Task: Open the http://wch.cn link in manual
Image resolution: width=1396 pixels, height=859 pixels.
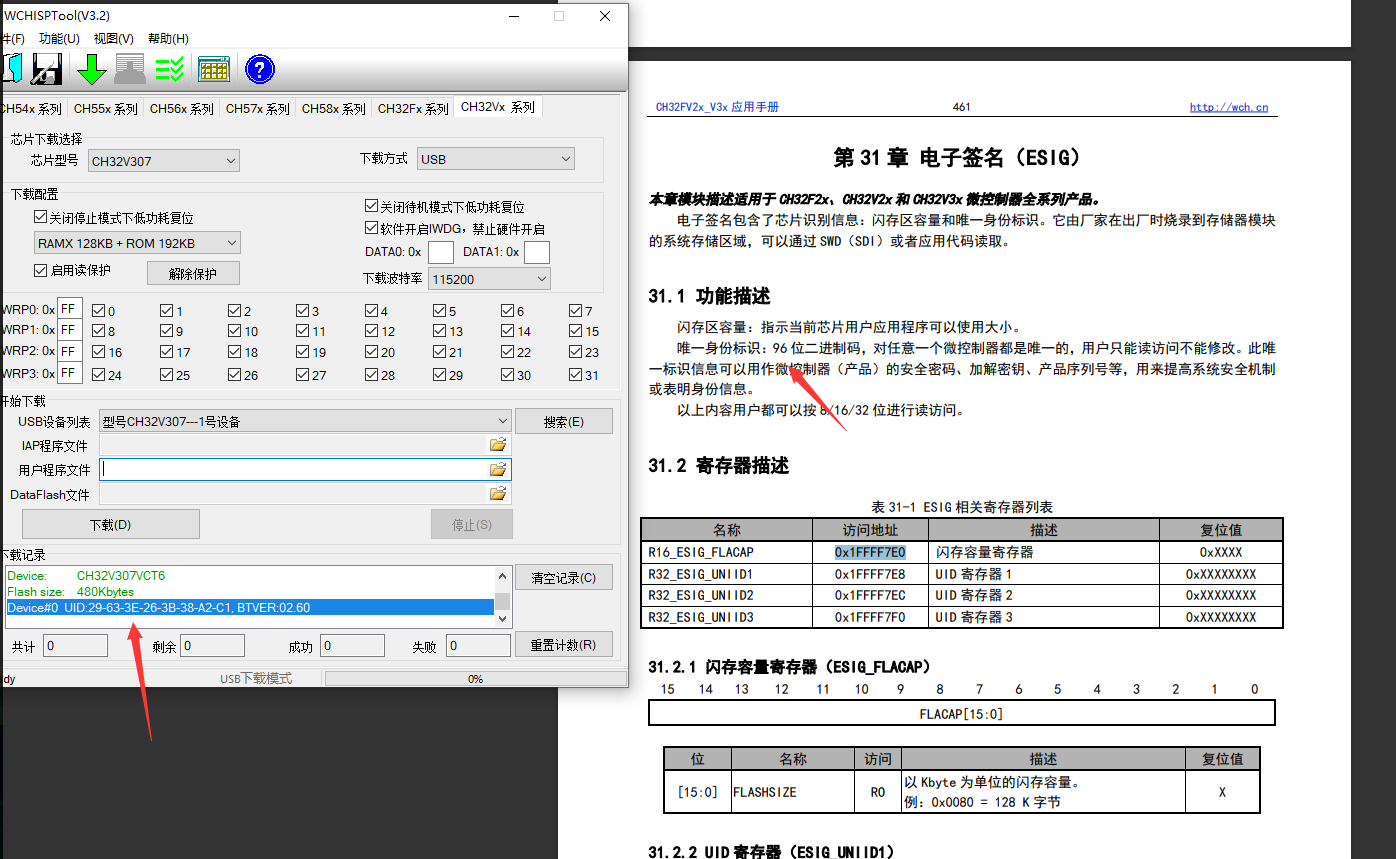Action: [x=1229, y=107]
